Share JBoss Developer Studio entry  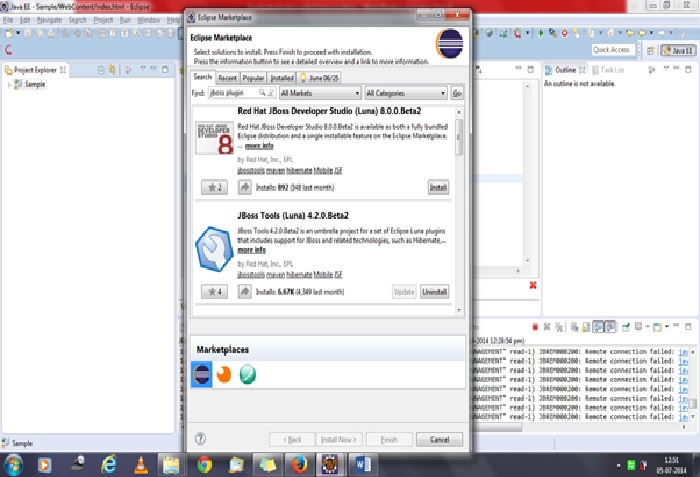coord(244,187)
